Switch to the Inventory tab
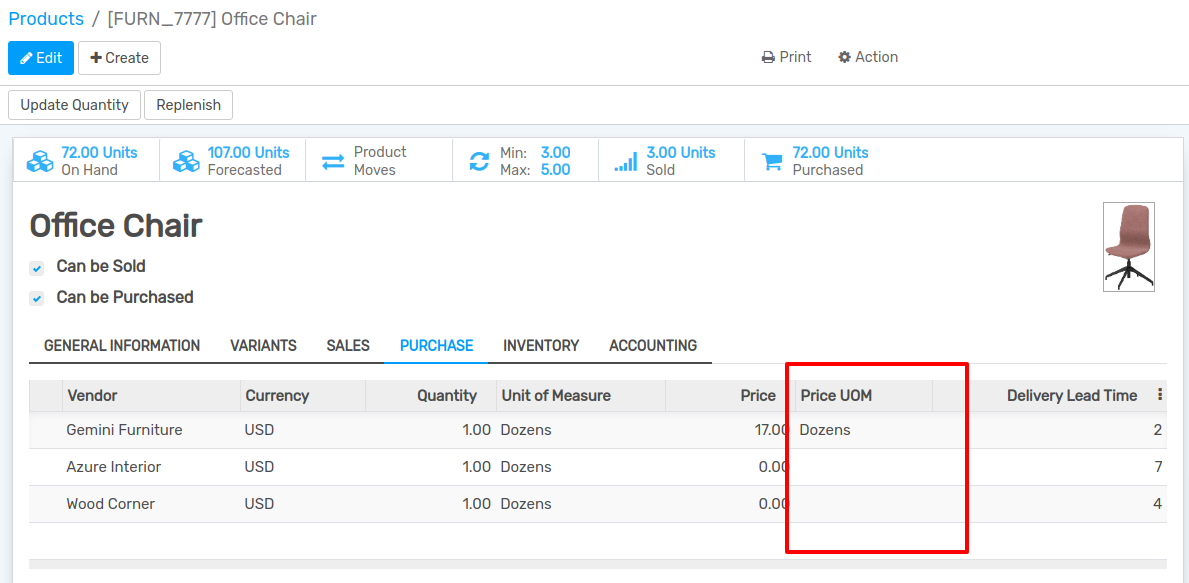Image resolution: width=1189 pixels, height=583 pixels. tap(540, 345)
